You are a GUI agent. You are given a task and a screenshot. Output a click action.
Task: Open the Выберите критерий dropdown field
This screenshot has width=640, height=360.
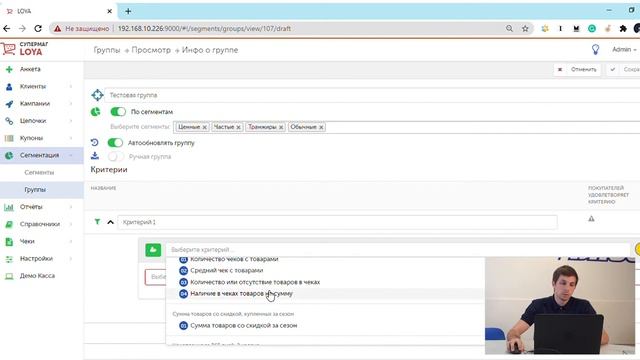tap(398, 249)
